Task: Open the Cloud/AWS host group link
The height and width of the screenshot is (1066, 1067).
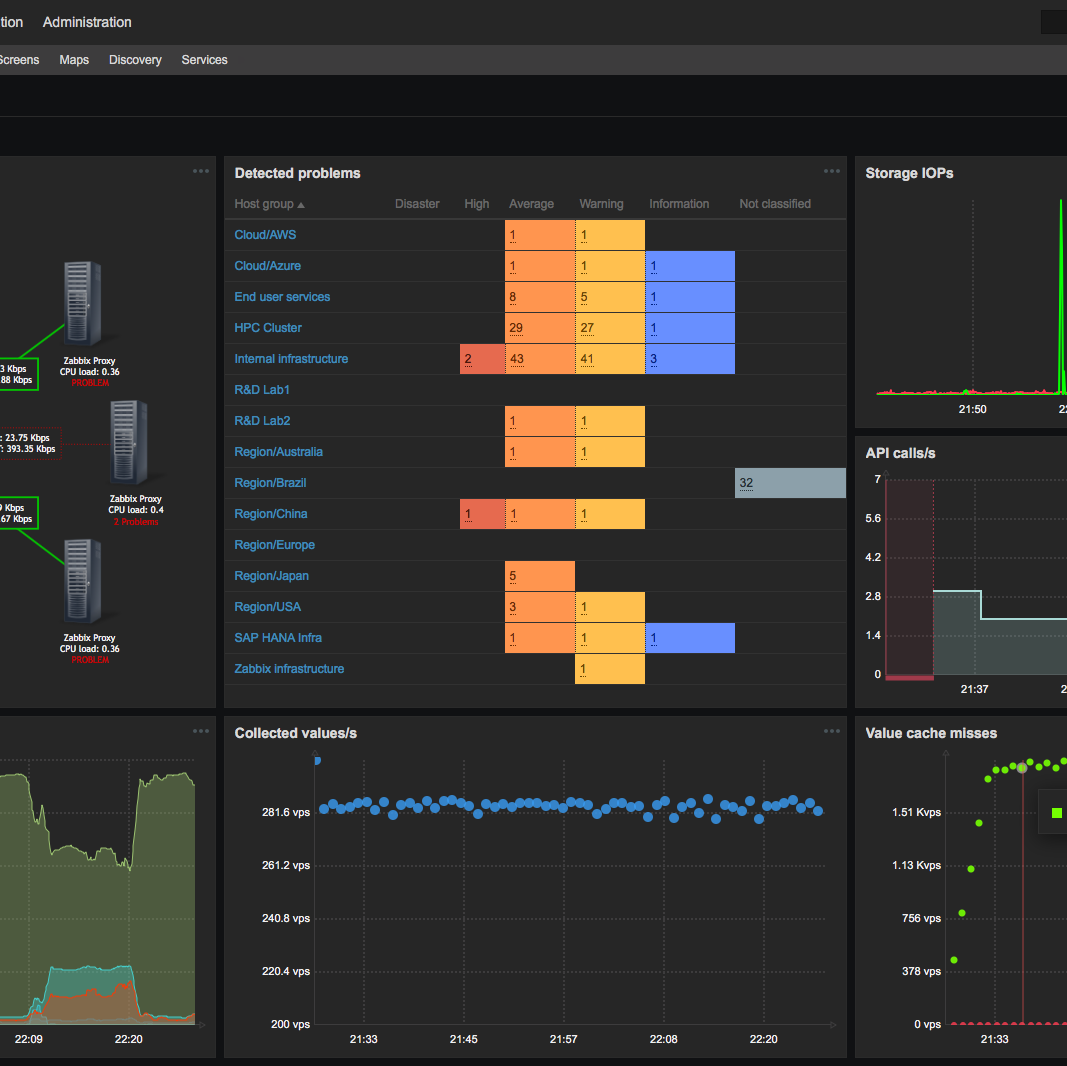Action: tap(265, 235)
